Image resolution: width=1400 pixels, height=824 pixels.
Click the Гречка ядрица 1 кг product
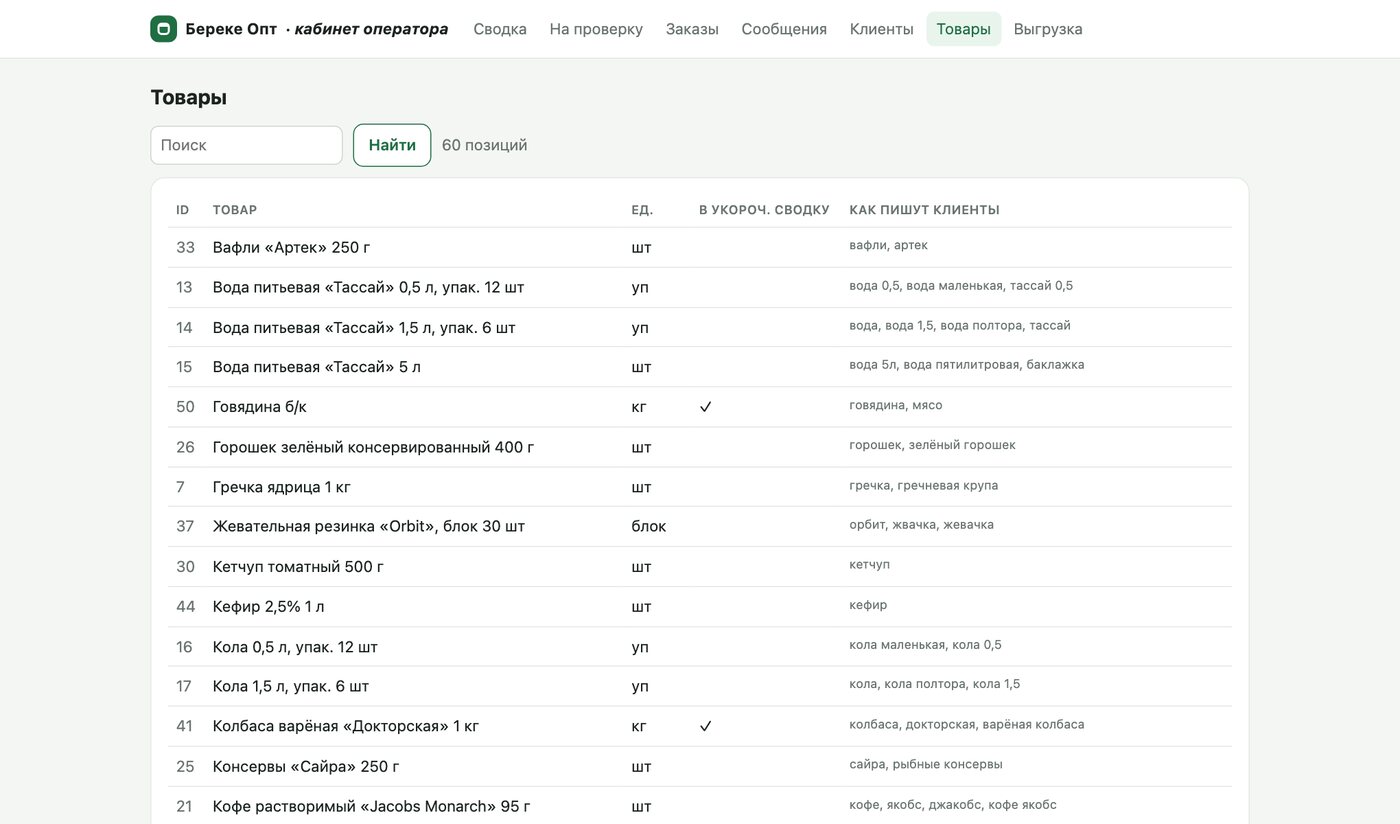pyautogui.click(x=282, y=487)
